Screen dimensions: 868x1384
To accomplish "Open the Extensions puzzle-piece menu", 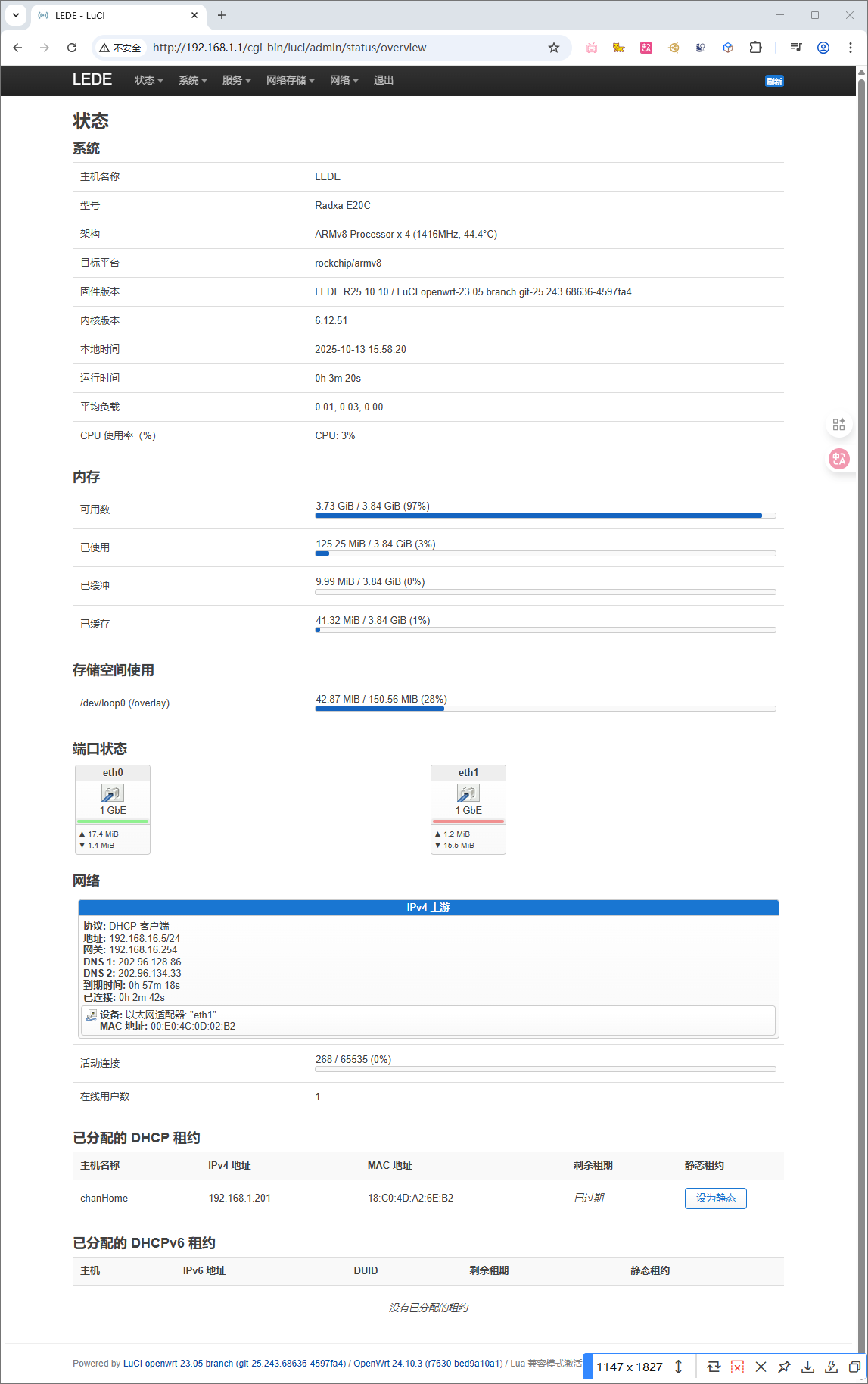I will point(755,48).
